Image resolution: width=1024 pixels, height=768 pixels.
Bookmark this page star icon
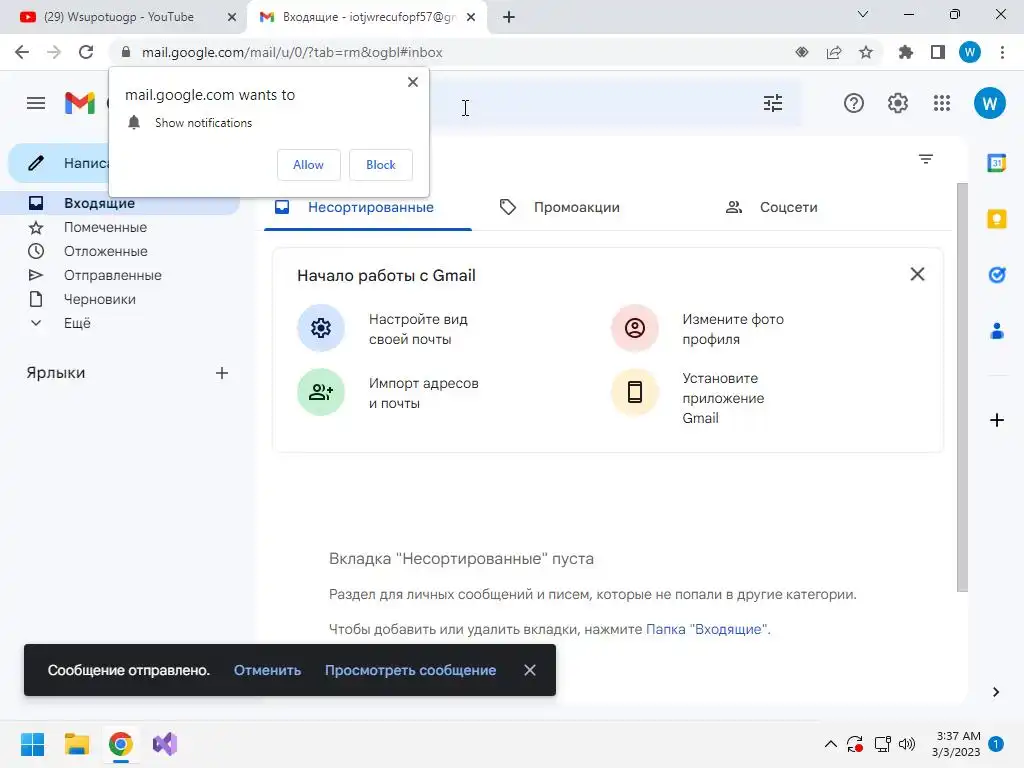(x=866, y=52)
